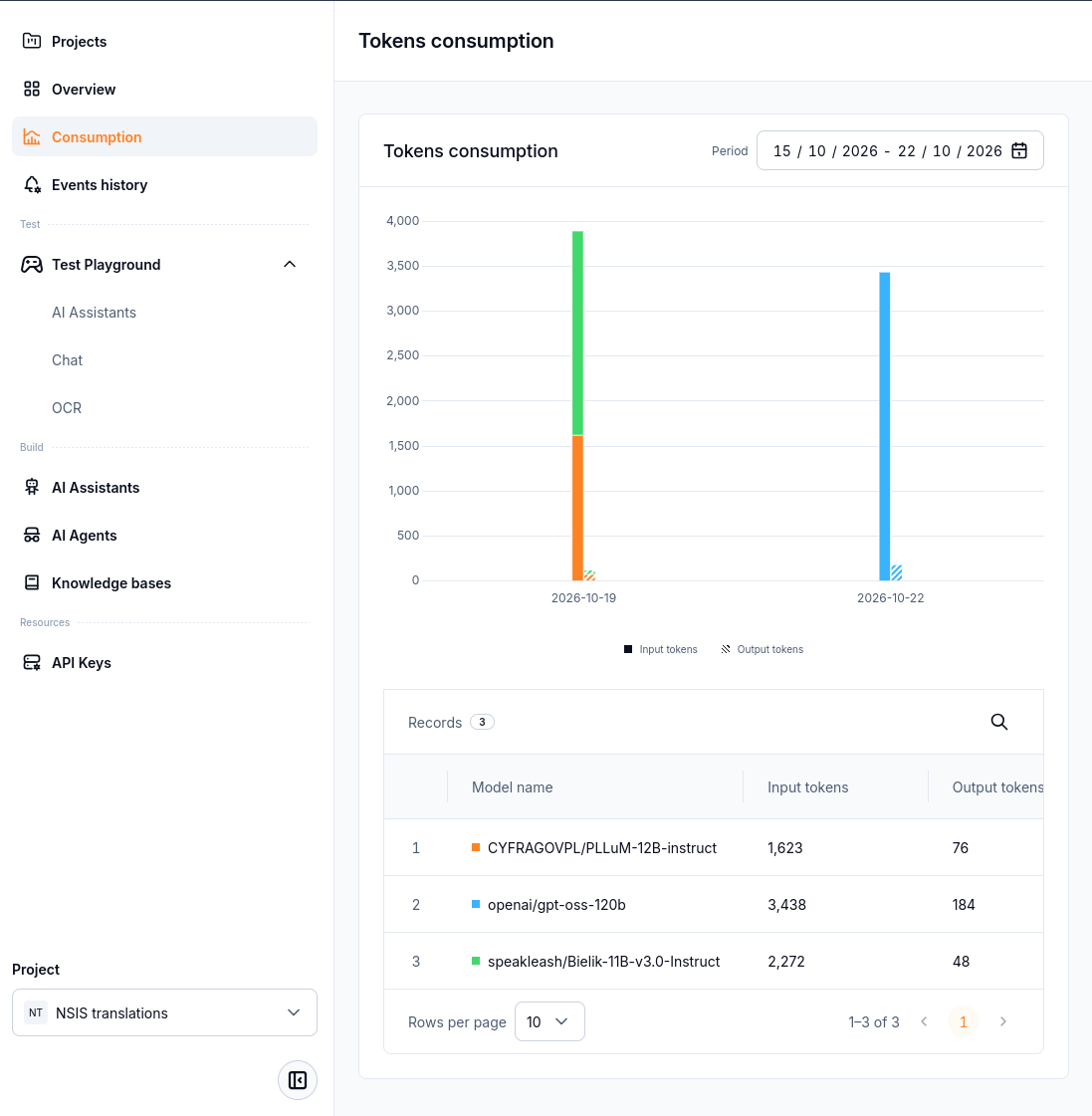Click the Consumption chart icon
The height and width of the screenshot is (1116, 1092).
click(31, 136)
